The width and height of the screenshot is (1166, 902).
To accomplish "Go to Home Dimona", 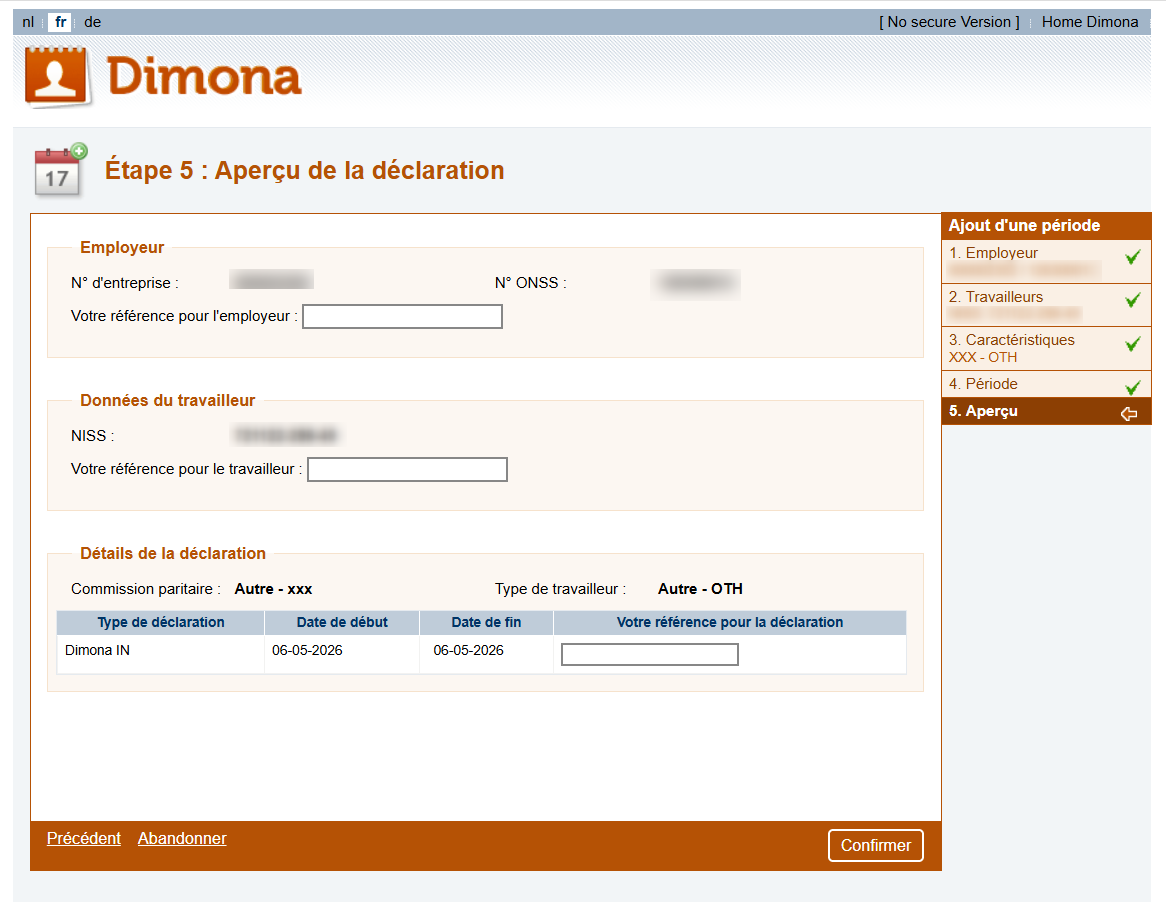I will point(1089,22).
